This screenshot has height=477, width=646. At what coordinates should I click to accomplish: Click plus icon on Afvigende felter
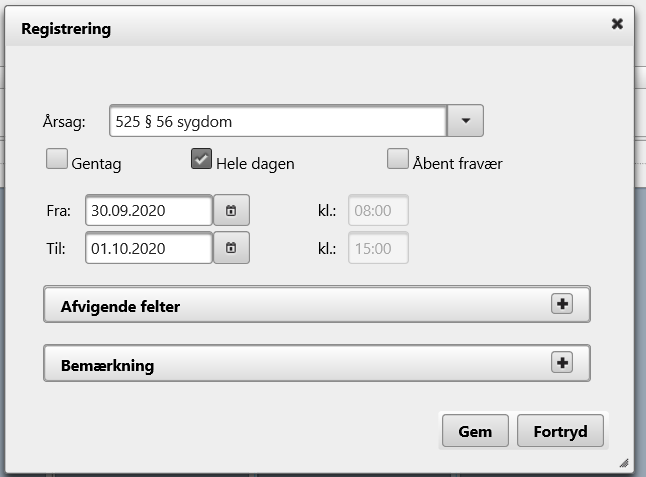click(562, 305)
